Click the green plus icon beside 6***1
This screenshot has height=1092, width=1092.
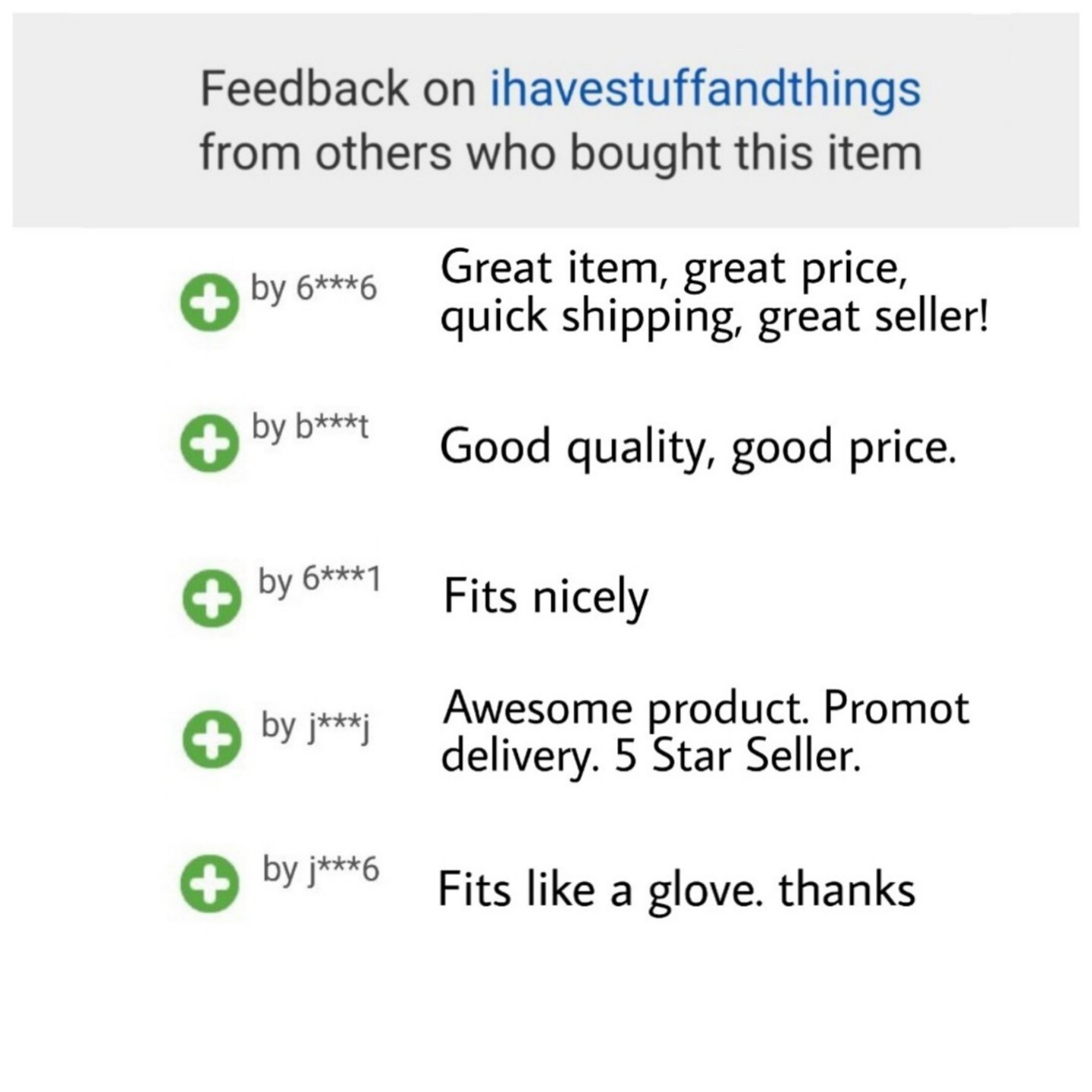pos(212,598)
